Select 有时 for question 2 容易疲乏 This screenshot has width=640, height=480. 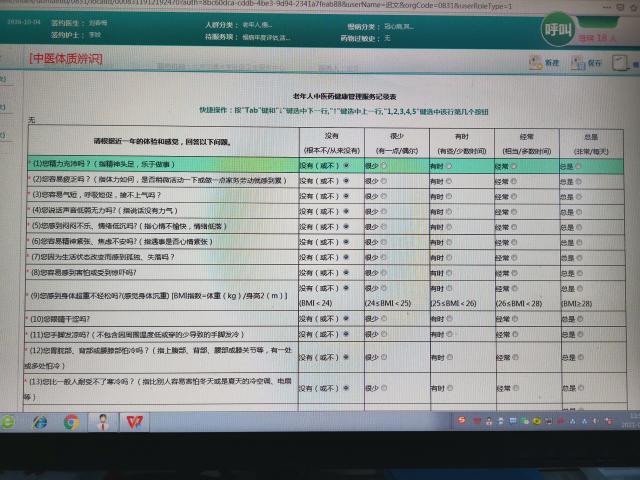click(x=450, y=181)
